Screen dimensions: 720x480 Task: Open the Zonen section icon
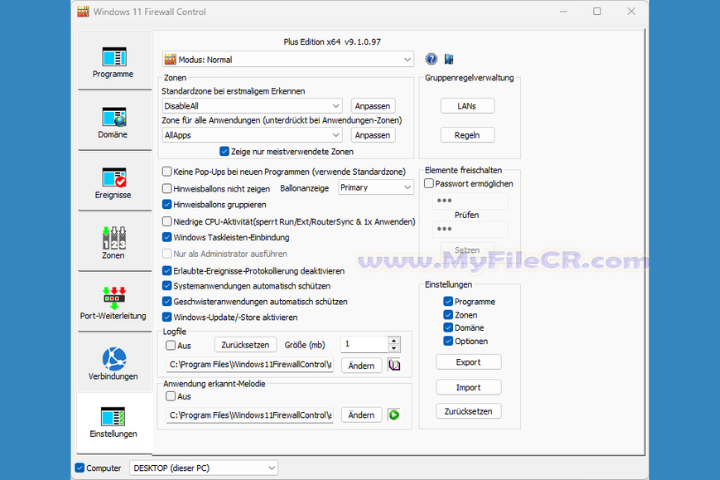[114, 238]
